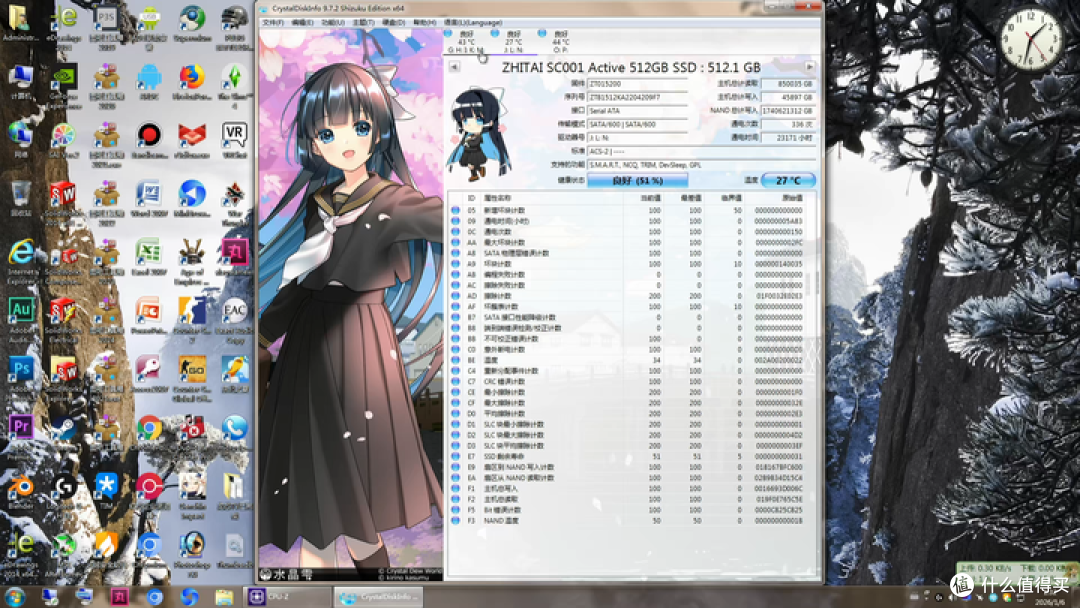Open the Sims 4 desktop icon
The image size is (1080, 608).
click(234, 86)
